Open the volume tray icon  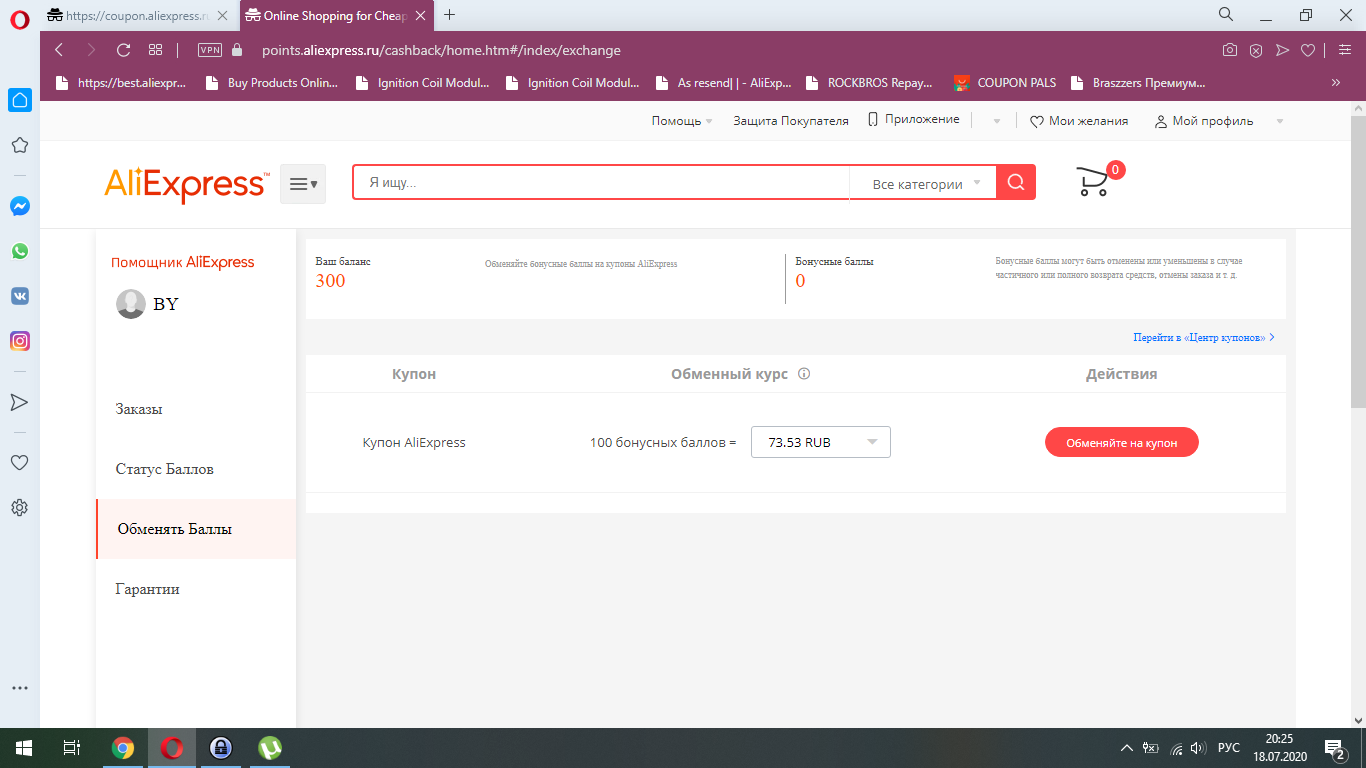[x=1199, y=748]
